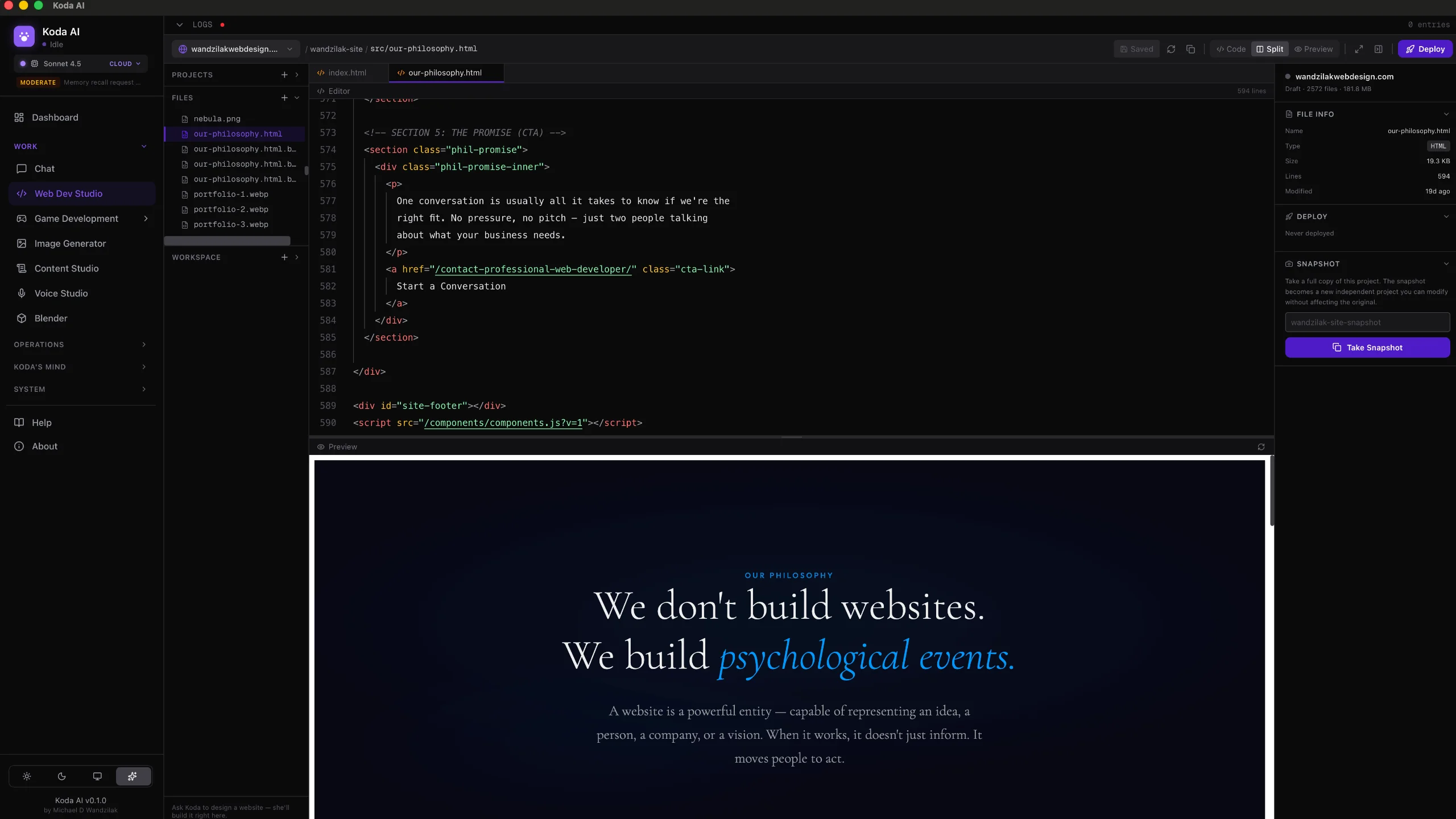Select system theme monitor icon
Image resolution: width=1456 pixels, height=819 pixels.
pyautogui.click(x=97, y=776)
